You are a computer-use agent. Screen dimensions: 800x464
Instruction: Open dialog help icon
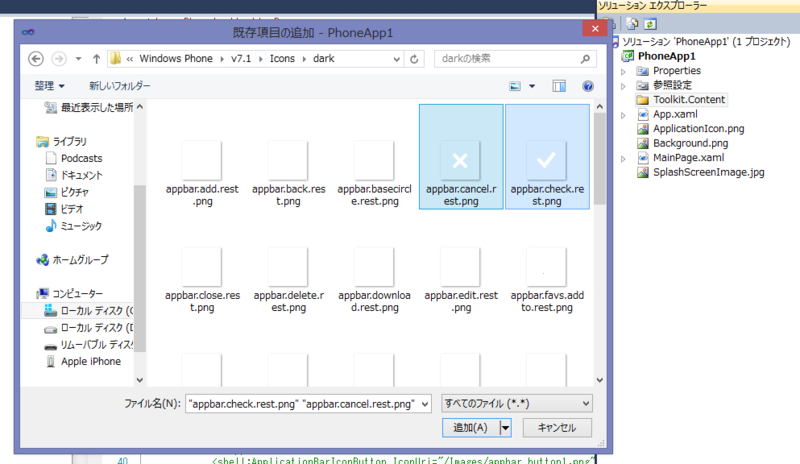tap(588, 86)
